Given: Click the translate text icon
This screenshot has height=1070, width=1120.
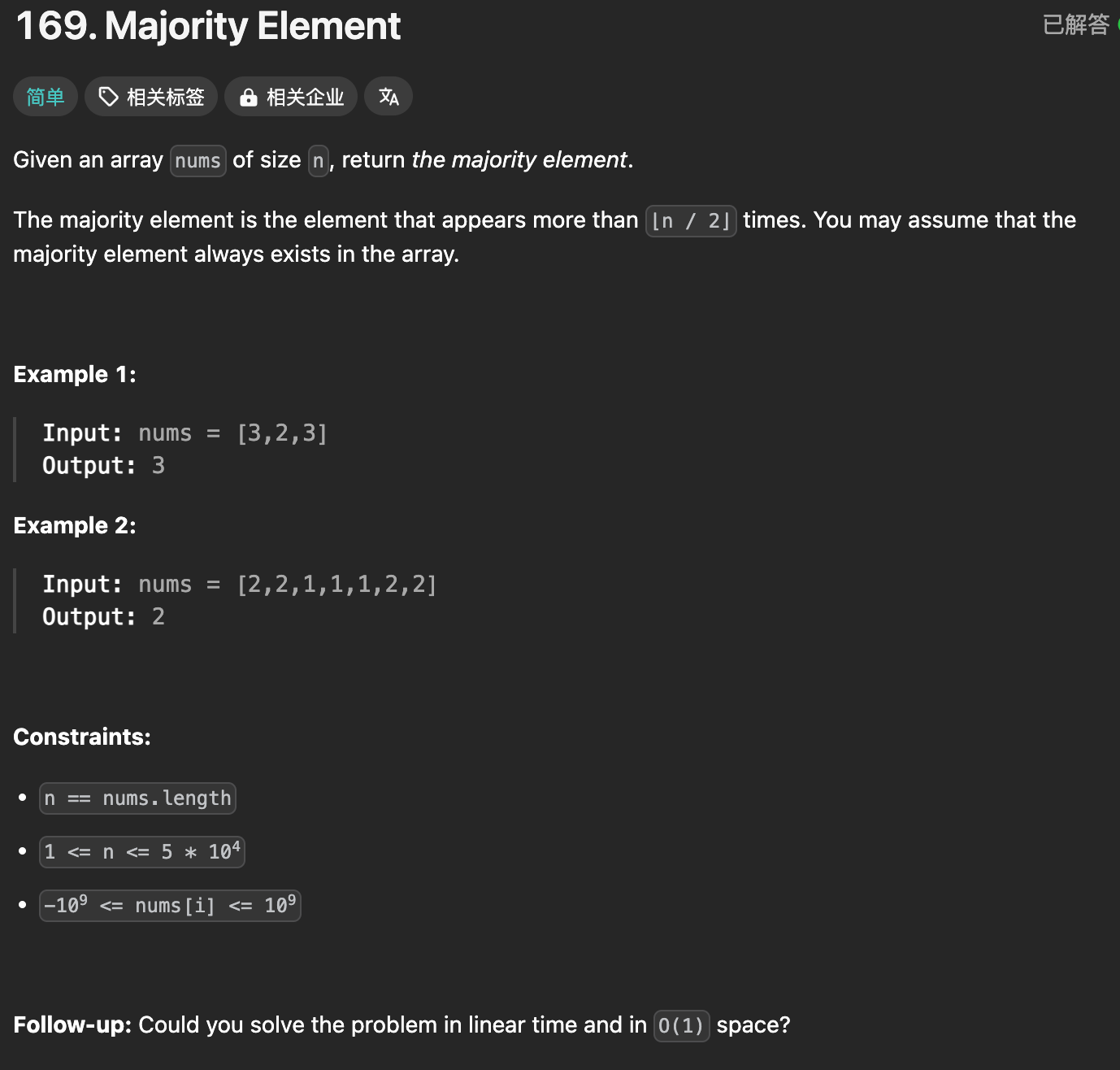Looking at the screenshot, I should pyautogui.click(x=389, y=96).
